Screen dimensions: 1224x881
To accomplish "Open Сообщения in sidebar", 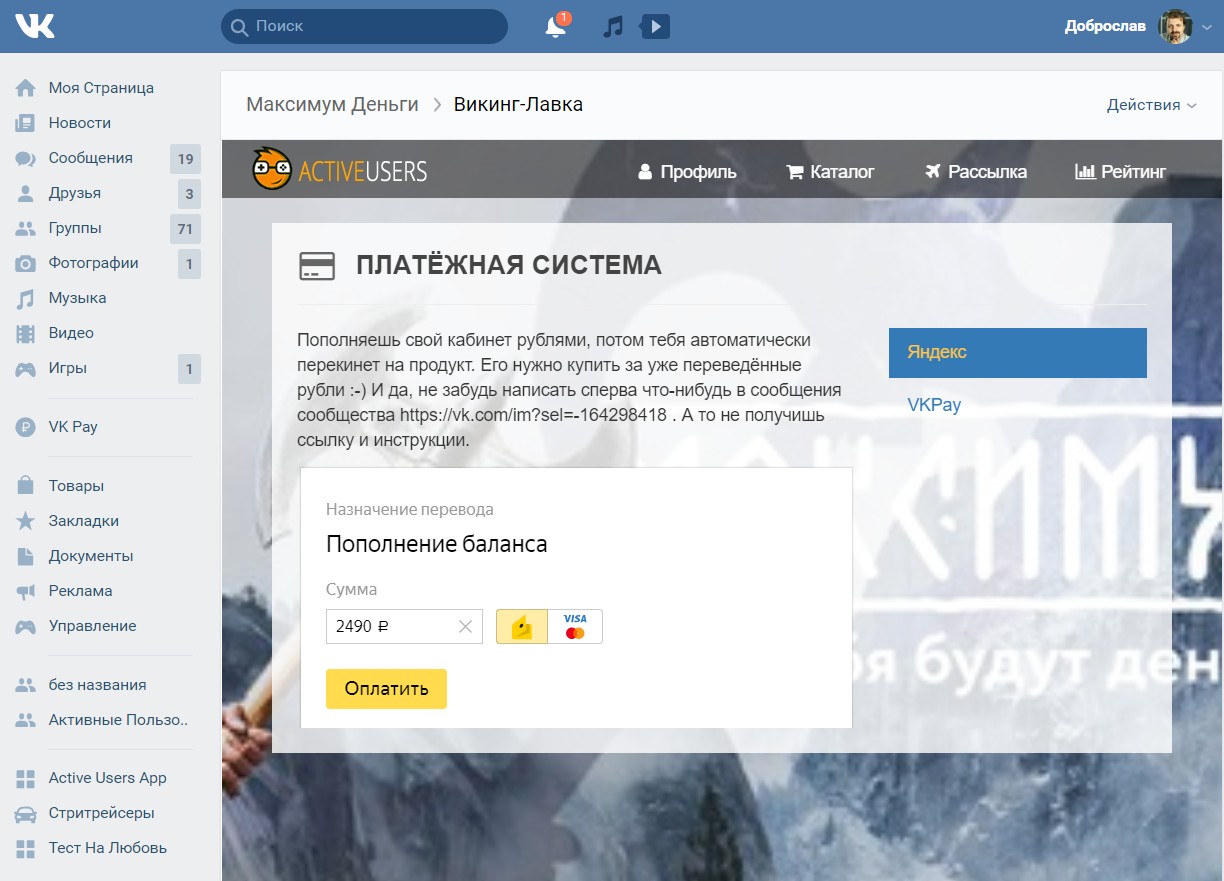I will point(91,158).
